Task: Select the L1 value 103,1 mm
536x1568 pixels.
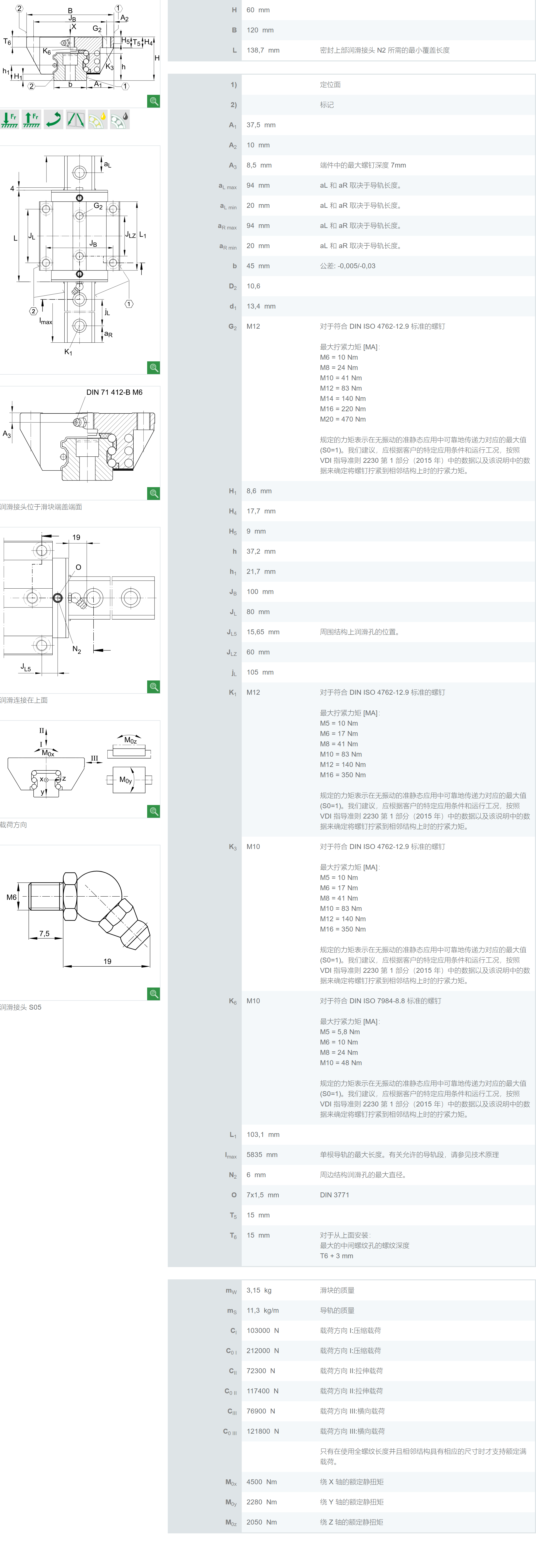Action: click(x=263, y=1135)
